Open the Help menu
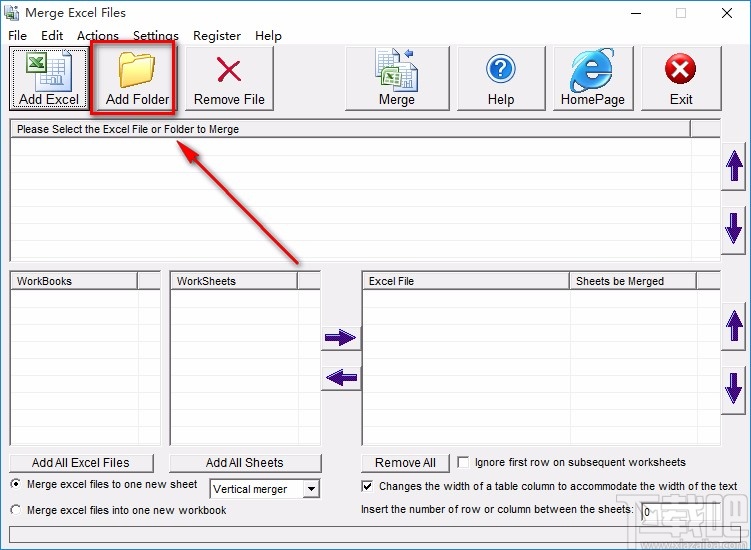 tap(268, 36)
